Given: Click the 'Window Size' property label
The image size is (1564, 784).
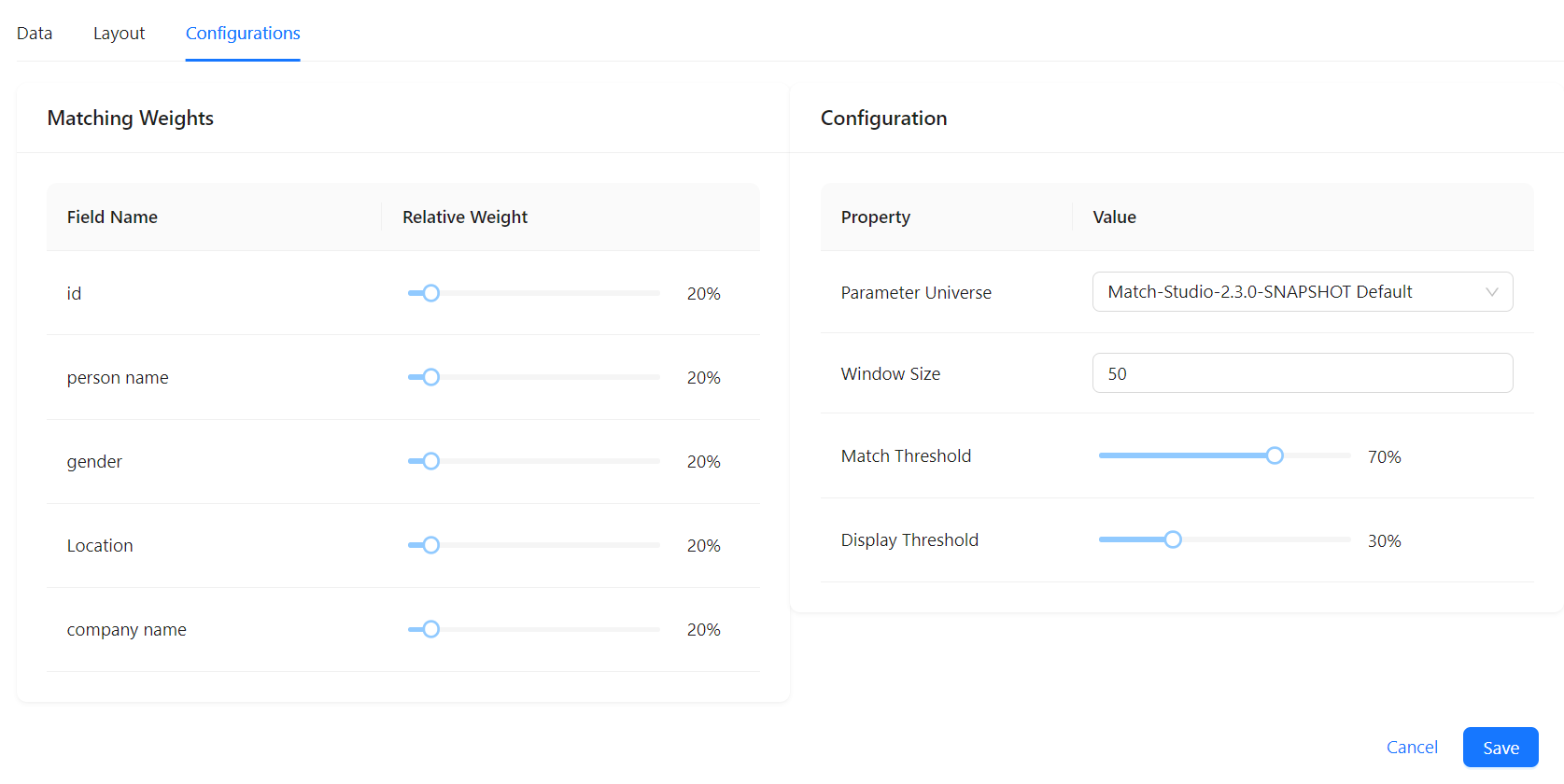Looking at the screenshot, I should tap(891, 373).
